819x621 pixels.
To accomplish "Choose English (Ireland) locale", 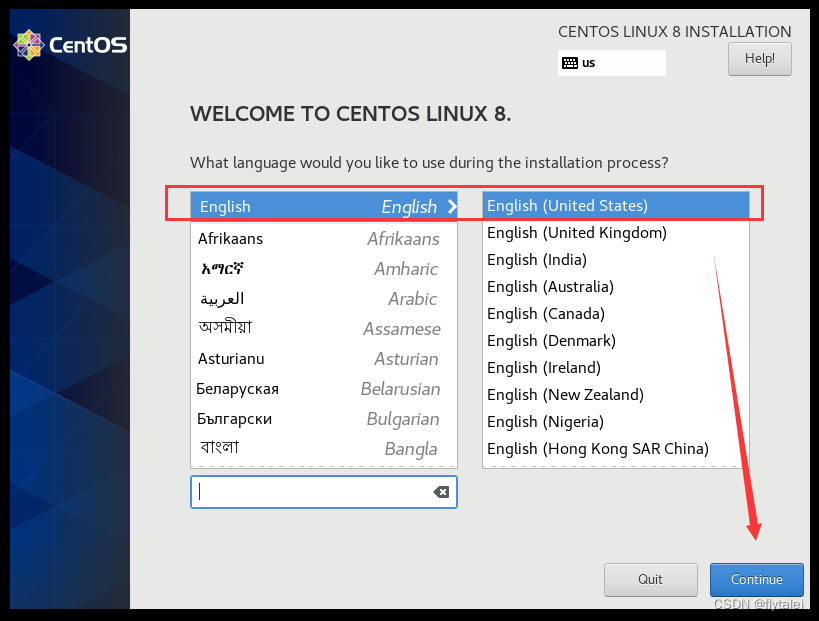I will (616, 368).
